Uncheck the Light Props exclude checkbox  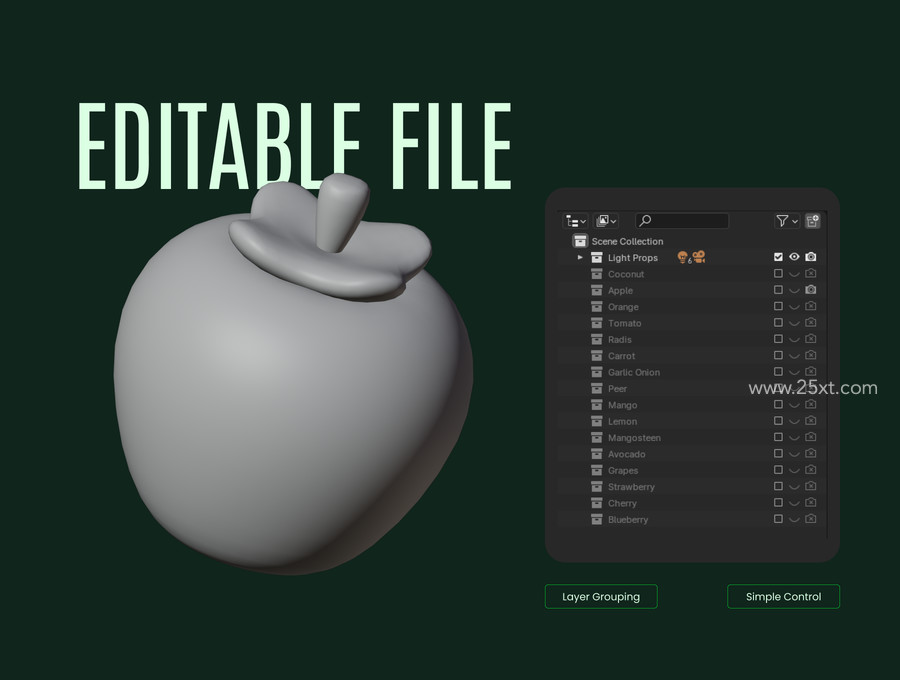(x=778, y=257)
